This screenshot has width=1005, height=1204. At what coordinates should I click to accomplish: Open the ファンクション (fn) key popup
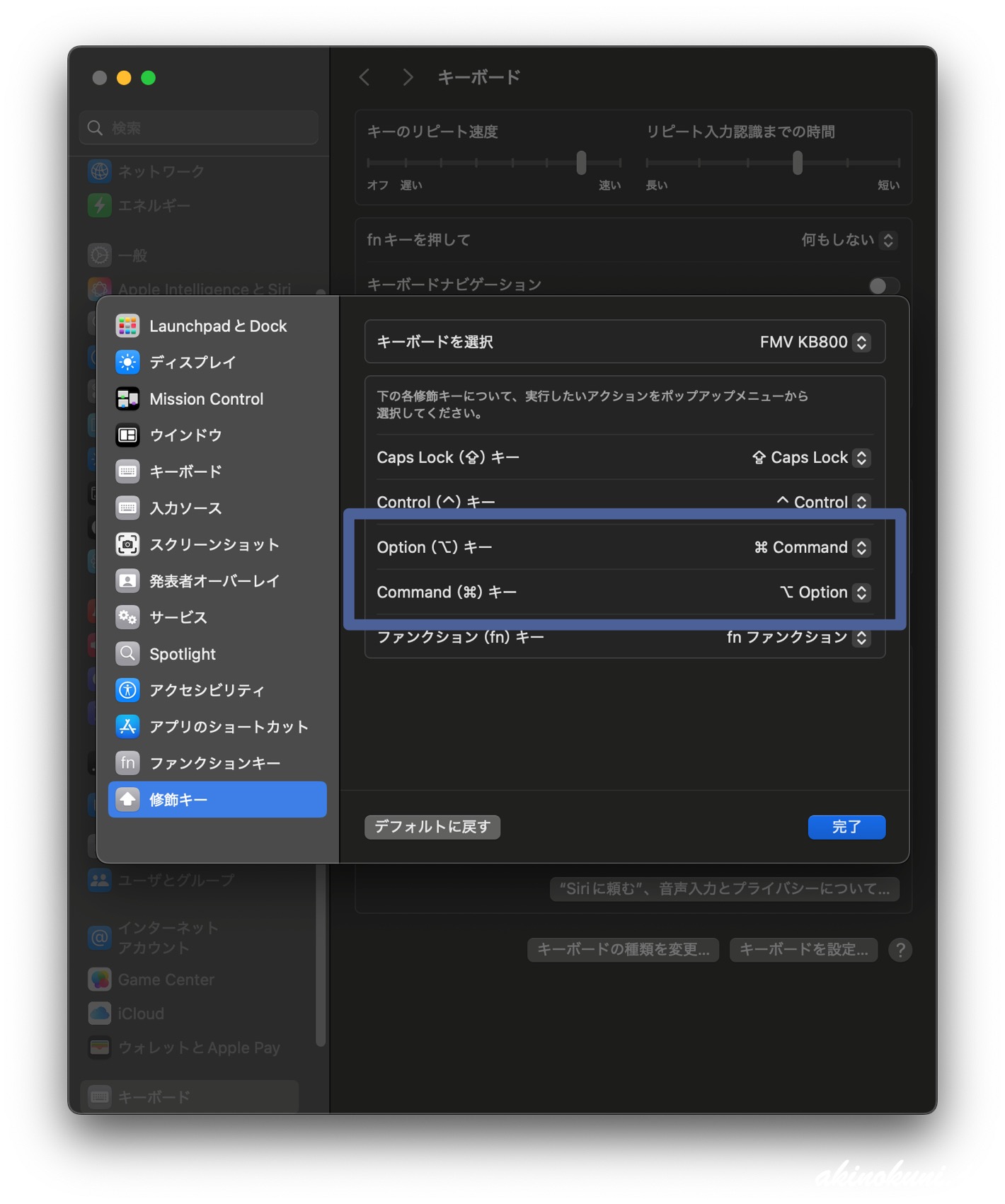coord(861,637)
